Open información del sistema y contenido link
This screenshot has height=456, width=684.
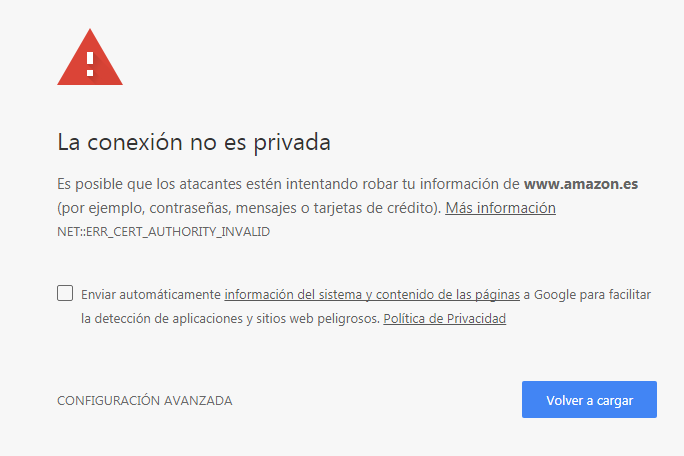coord(372,295)
